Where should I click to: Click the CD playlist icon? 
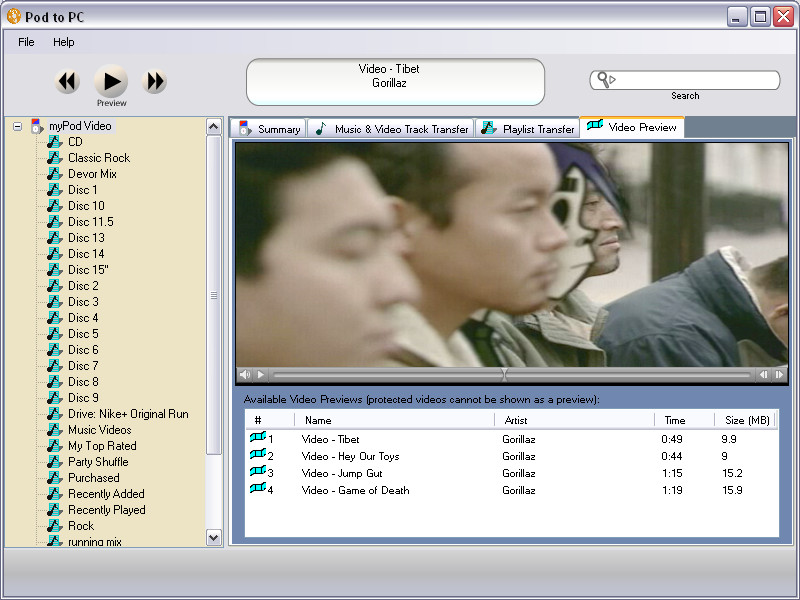tap(55, 142)
